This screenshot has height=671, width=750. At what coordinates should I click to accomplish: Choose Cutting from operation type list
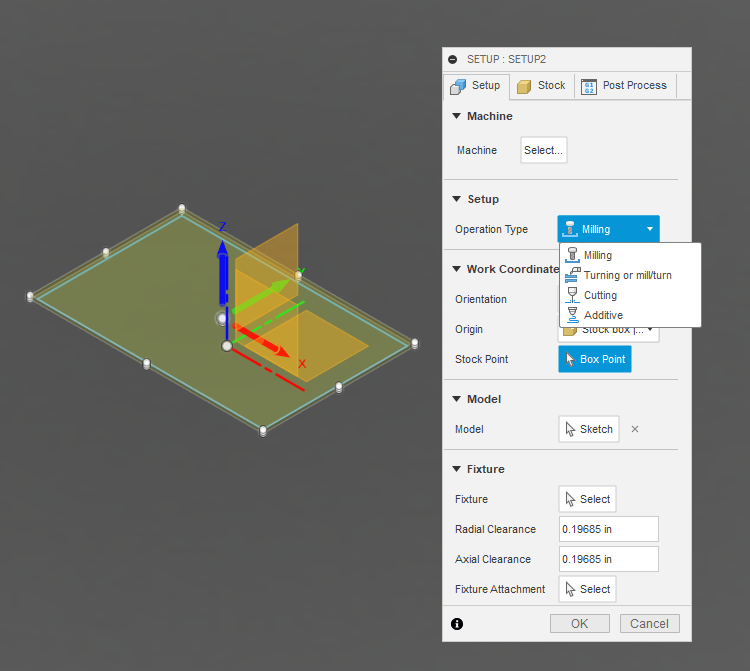point(600,295)
